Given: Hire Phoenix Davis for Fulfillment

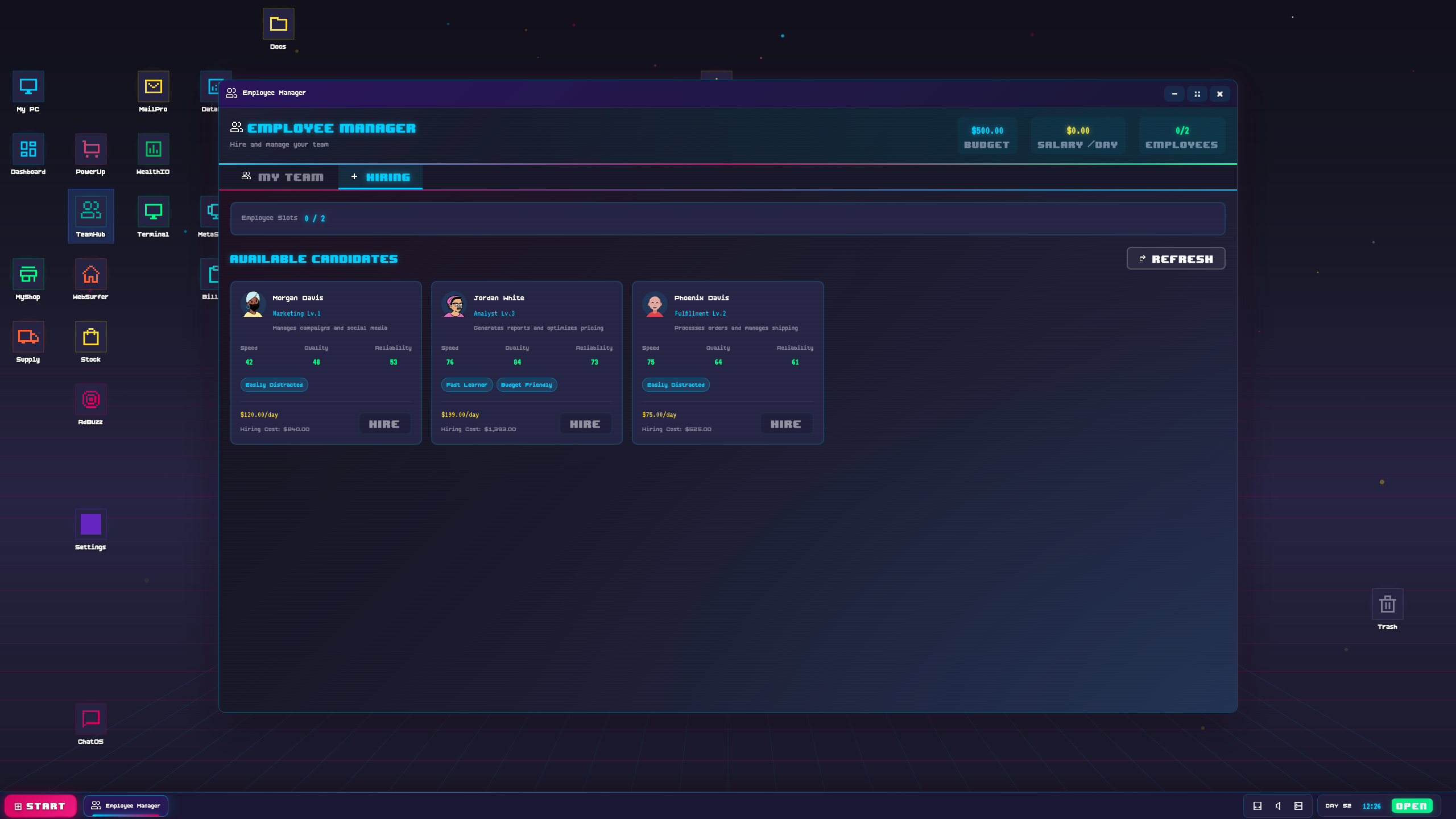Looking at the screenshot, I should [x=785, y=424].
